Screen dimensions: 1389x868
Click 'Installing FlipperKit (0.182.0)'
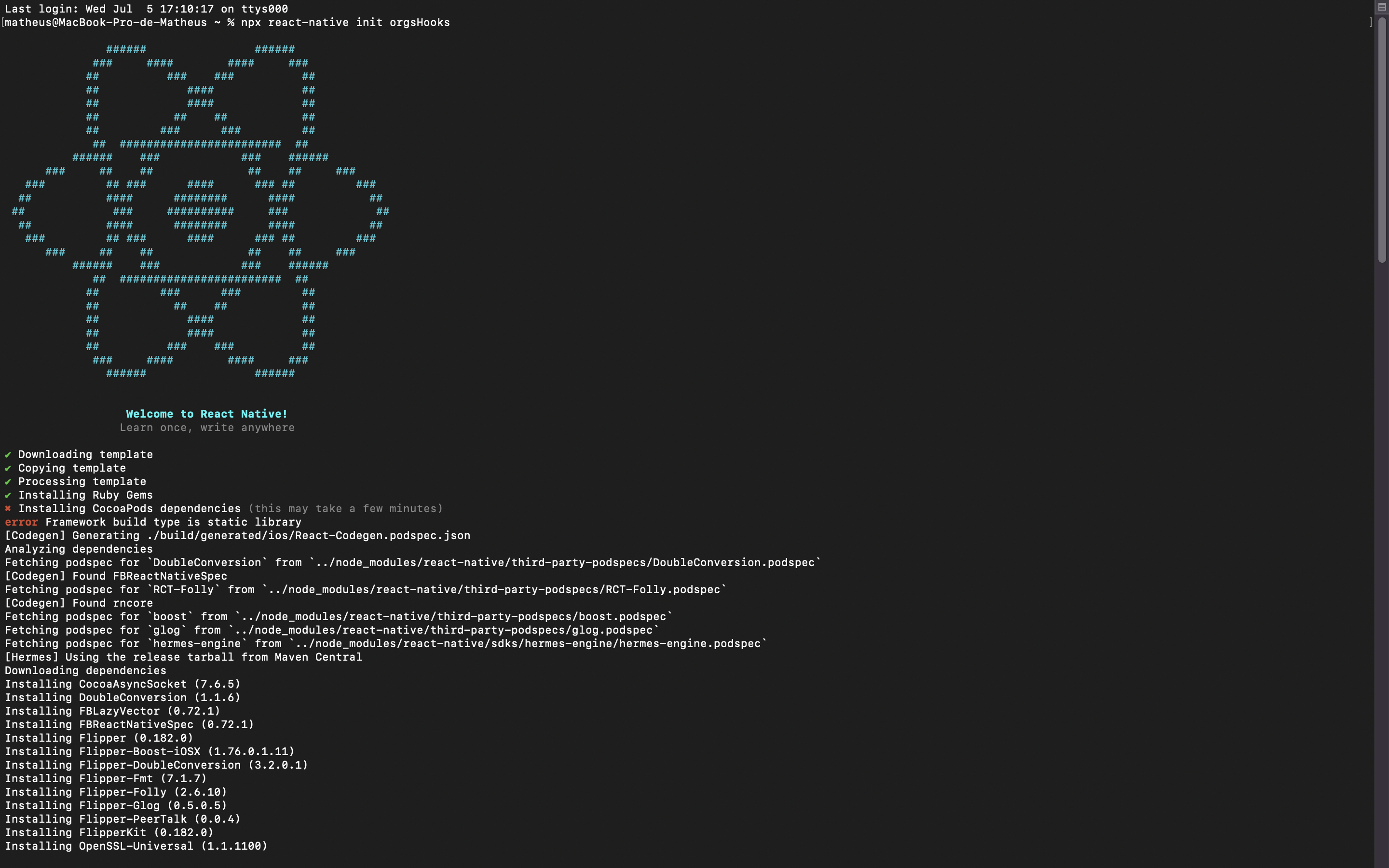point(109,832)
